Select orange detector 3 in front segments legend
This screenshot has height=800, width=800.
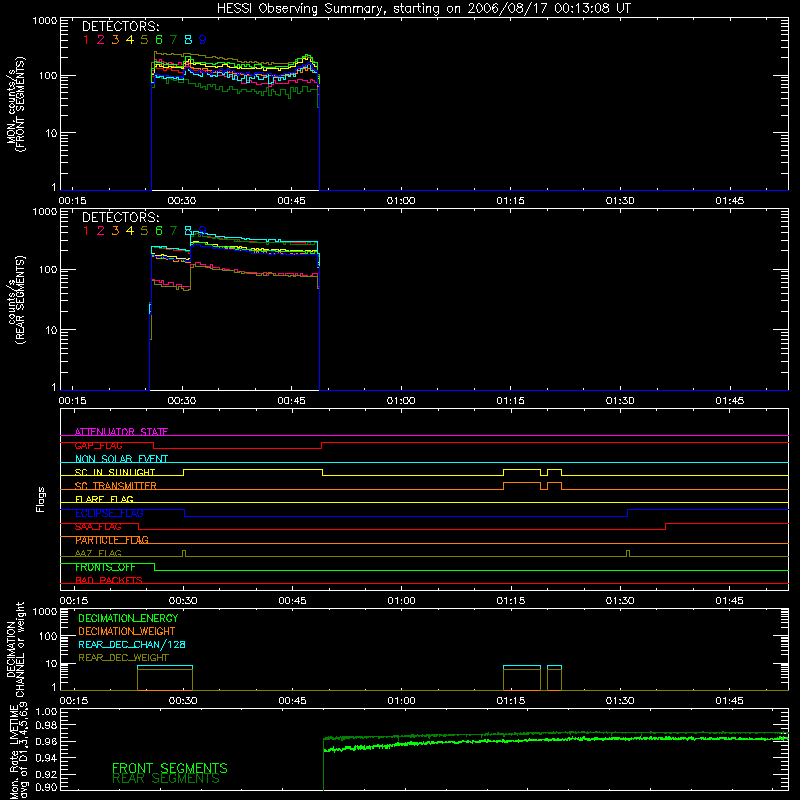click(x=115, y=40)
